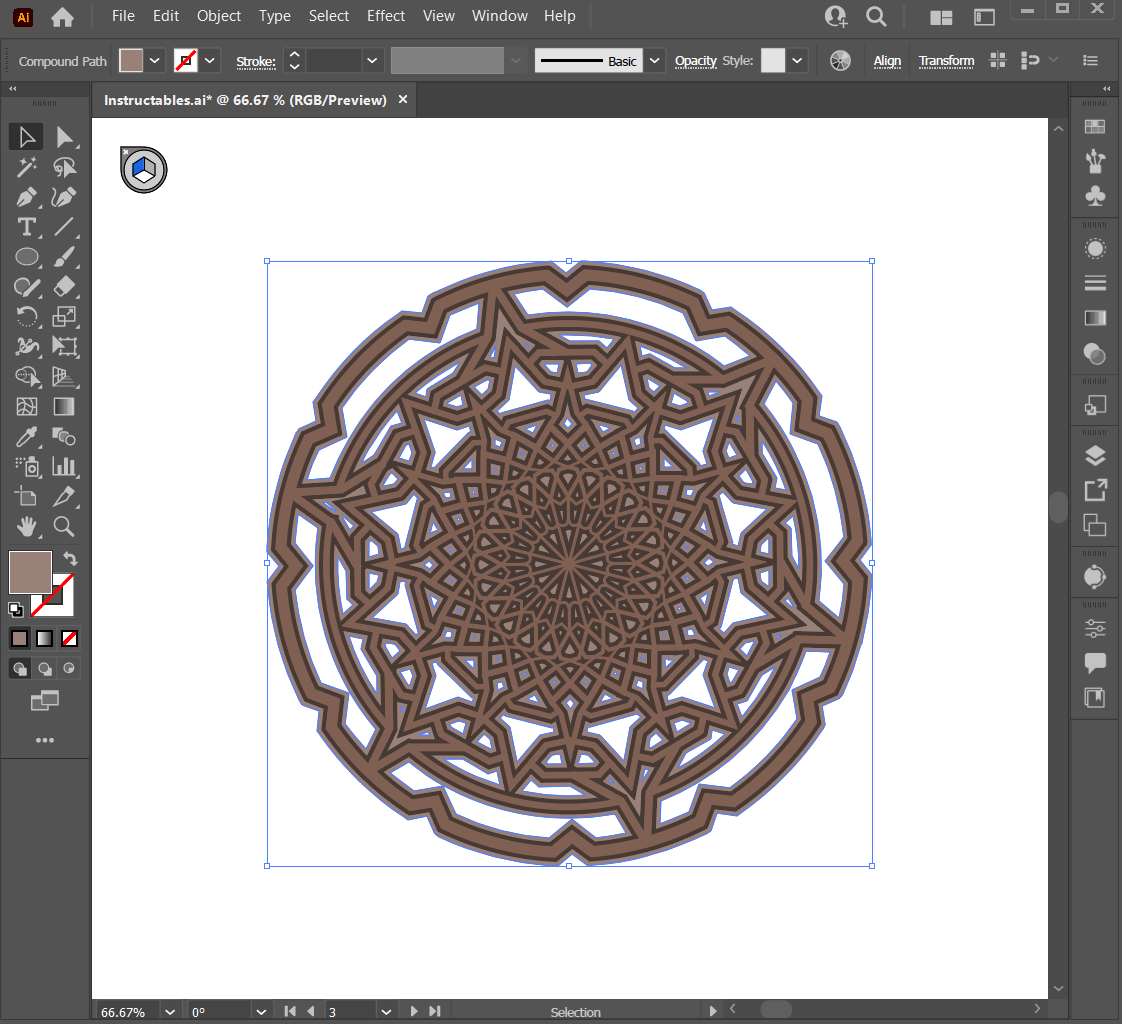1122x1024 pixels.
Task: Enable Draw Behind mode
Action: pos(44,668)
